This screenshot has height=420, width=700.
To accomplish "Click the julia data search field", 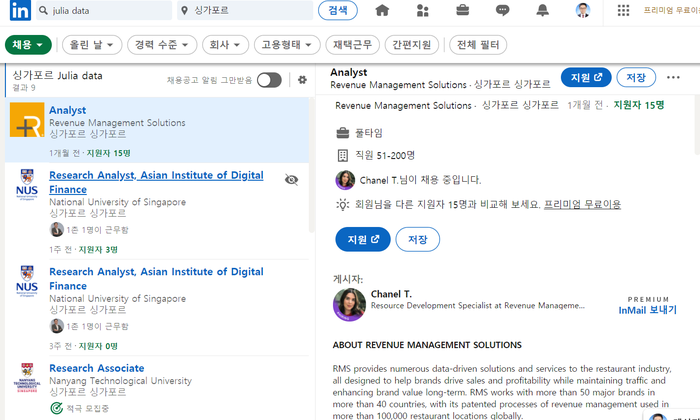I will (x=104, y=10).
